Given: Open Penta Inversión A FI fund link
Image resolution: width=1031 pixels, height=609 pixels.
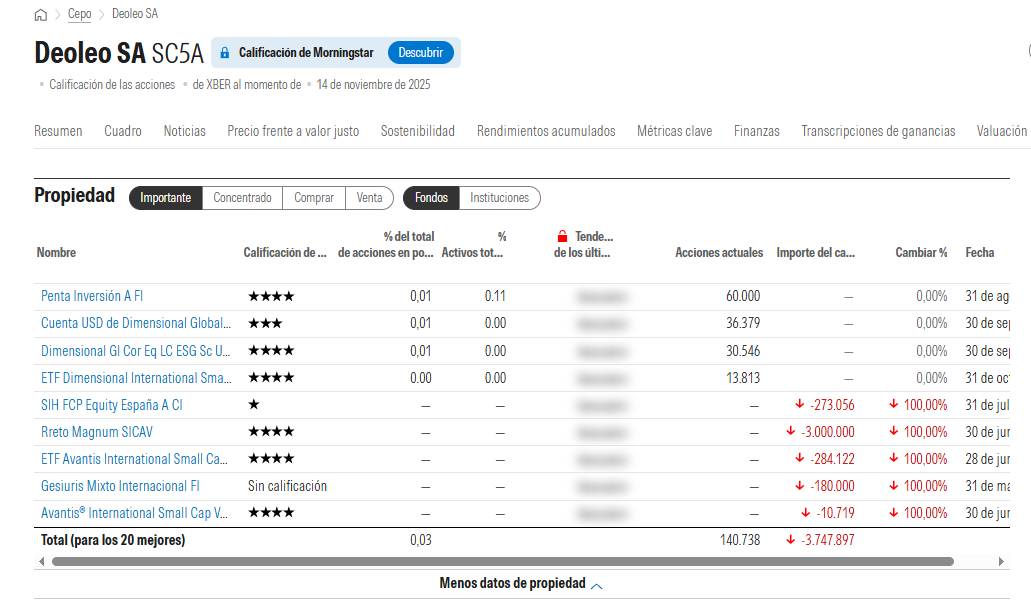Looking at the screenshot, I should pos(92,296).
